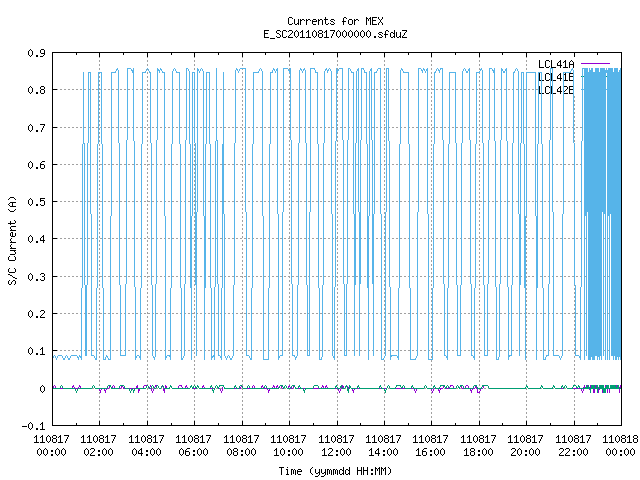Viewport: 640px width, 480px height.
Task: Click the x-axis tick 110817 00:00
Action: [51, 445]
